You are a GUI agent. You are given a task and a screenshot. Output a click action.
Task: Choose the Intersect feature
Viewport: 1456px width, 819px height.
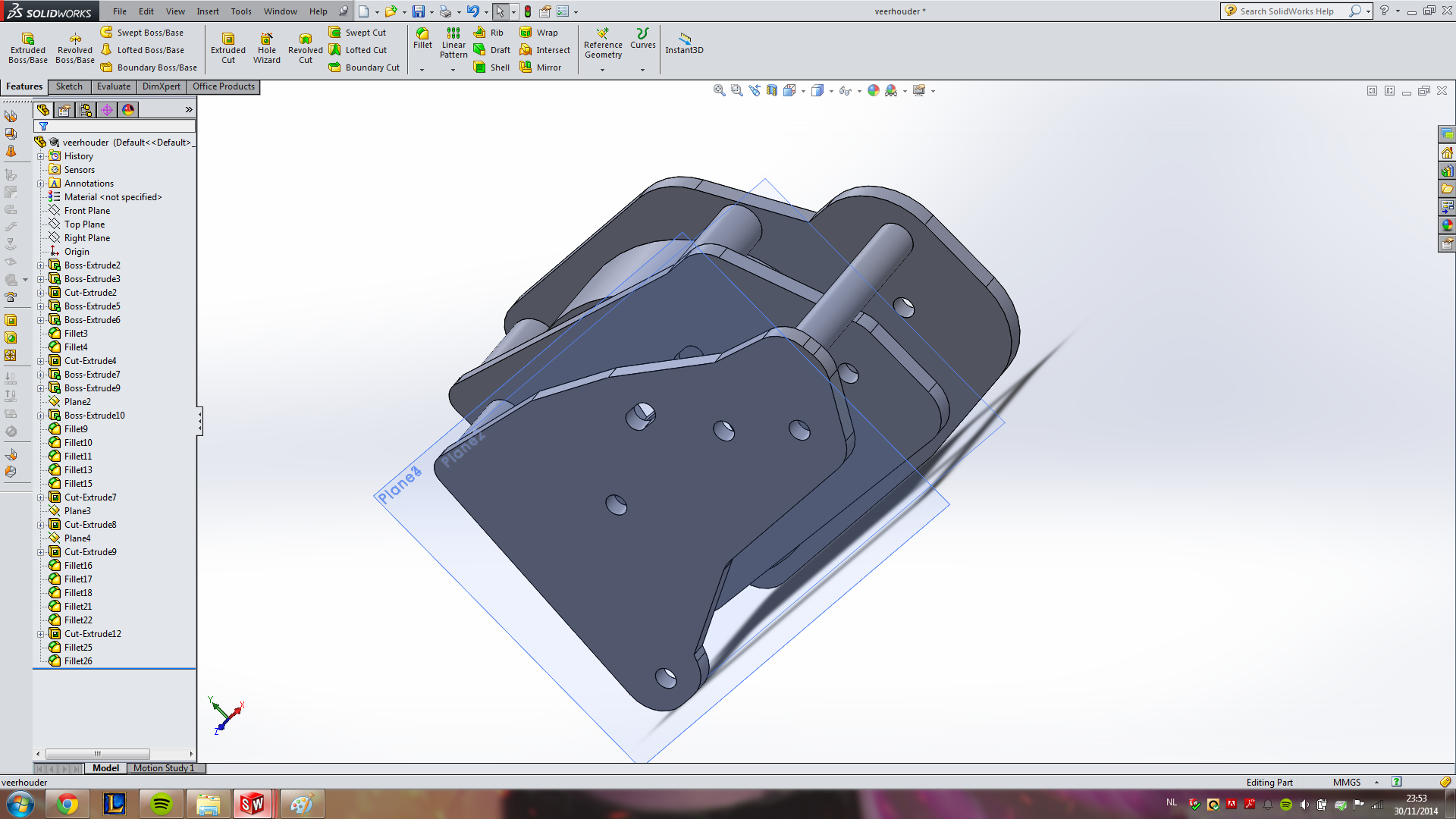coord(544,50)
